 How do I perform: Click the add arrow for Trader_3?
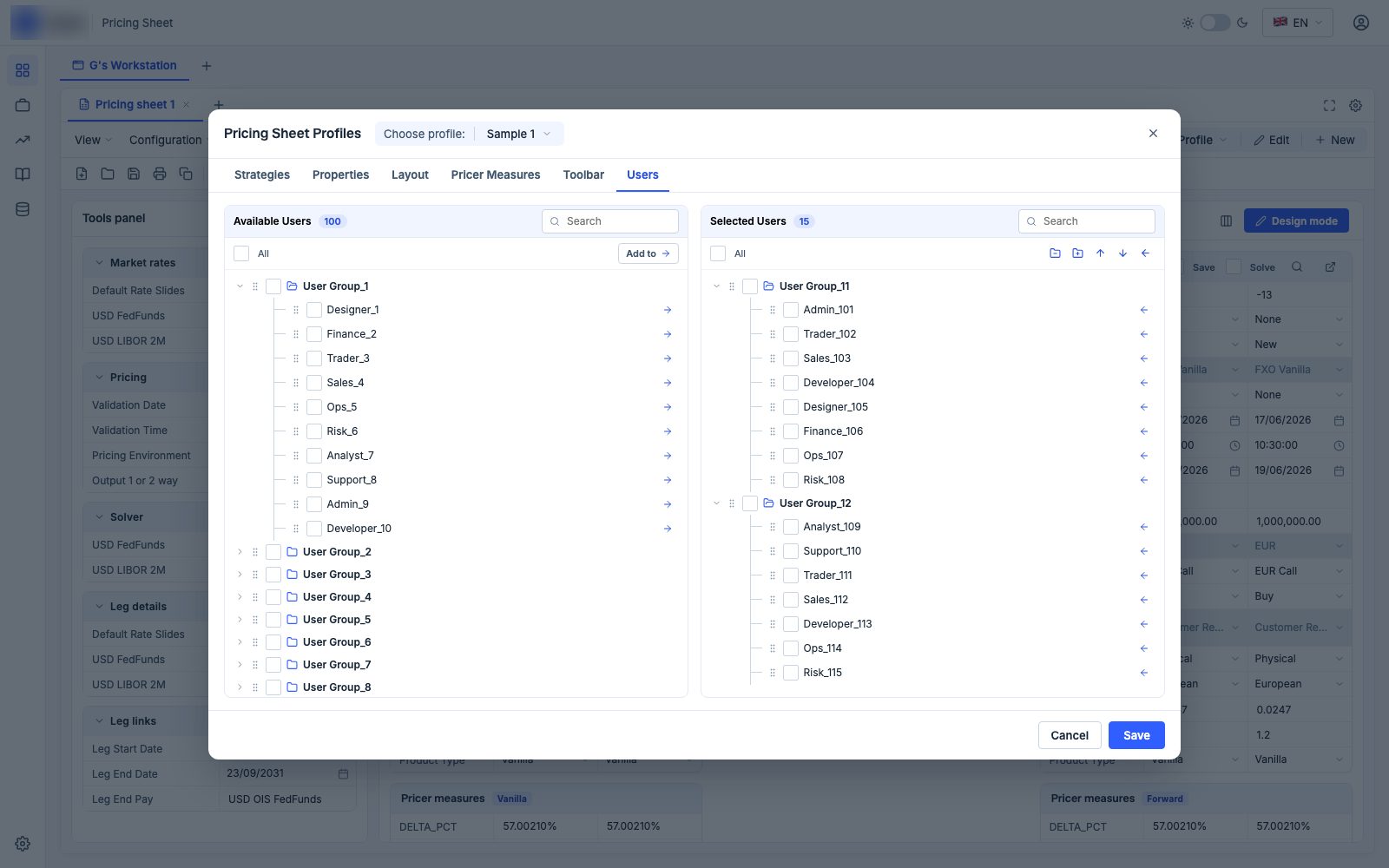(x=668, y=358)
